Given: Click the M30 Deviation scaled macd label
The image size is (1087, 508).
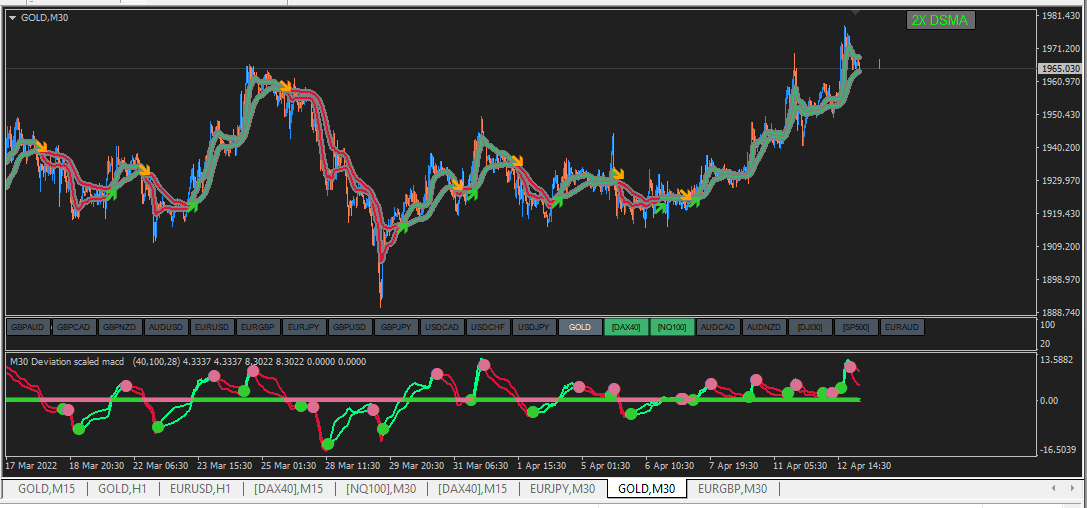Looking at the screenshot, I should tap(67, 361).
